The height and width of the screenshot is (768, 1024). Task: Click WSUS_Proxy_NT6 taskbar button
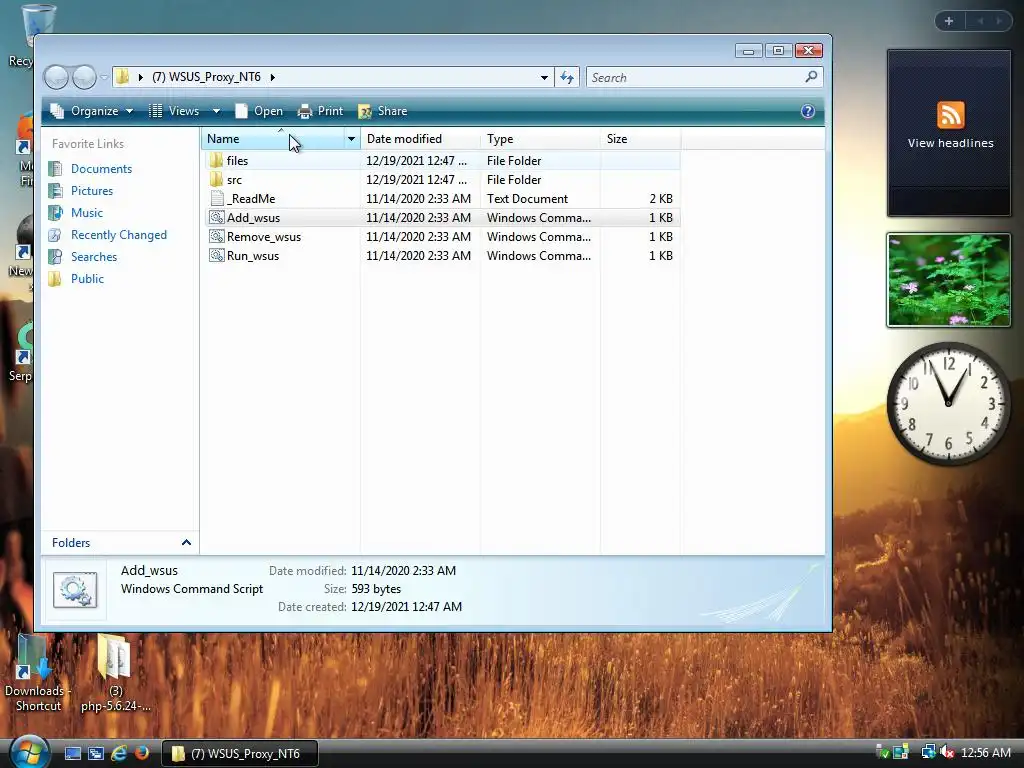coord(239,754)
